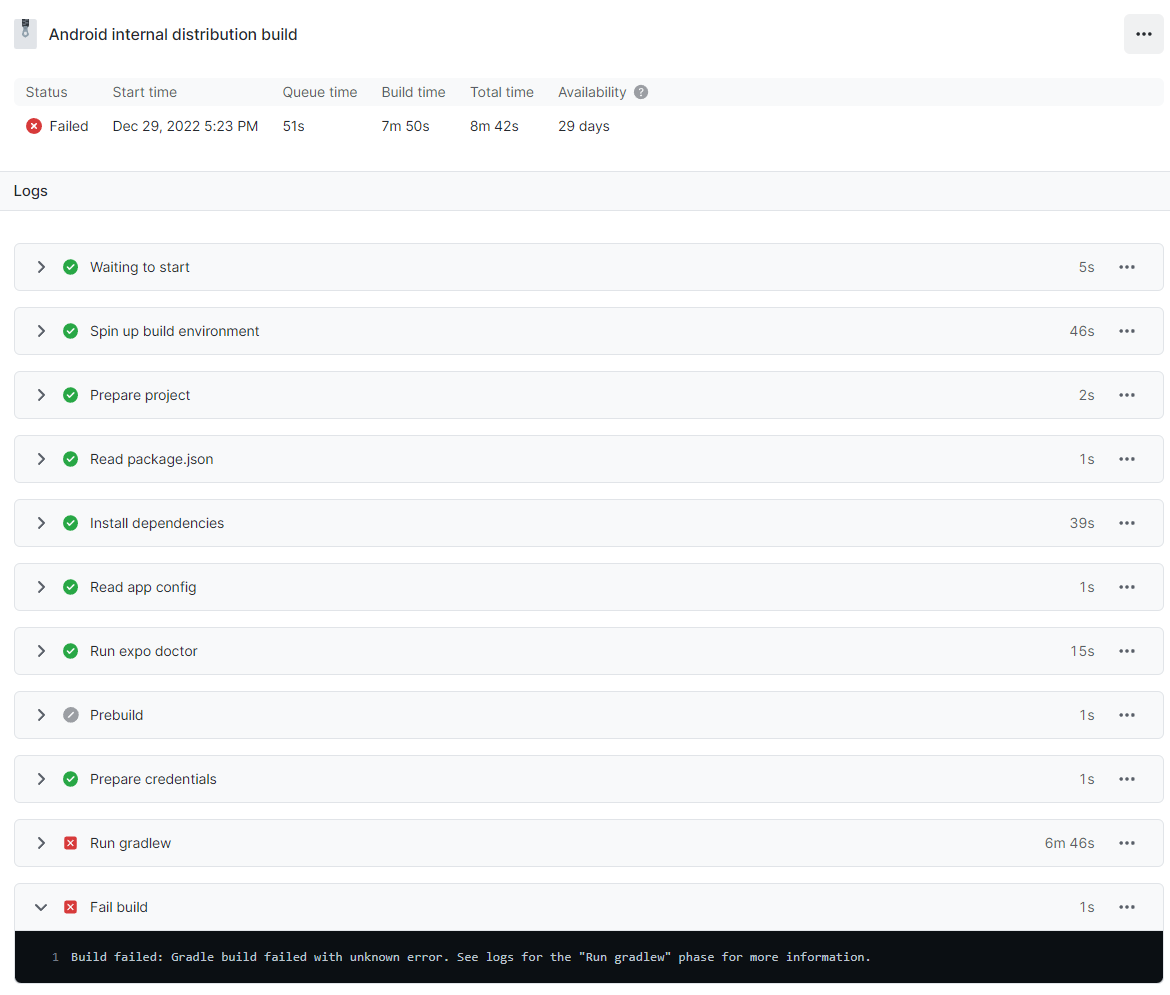Click the Run gradlew step label
1170x995 pixels.
tap(131, 843)
